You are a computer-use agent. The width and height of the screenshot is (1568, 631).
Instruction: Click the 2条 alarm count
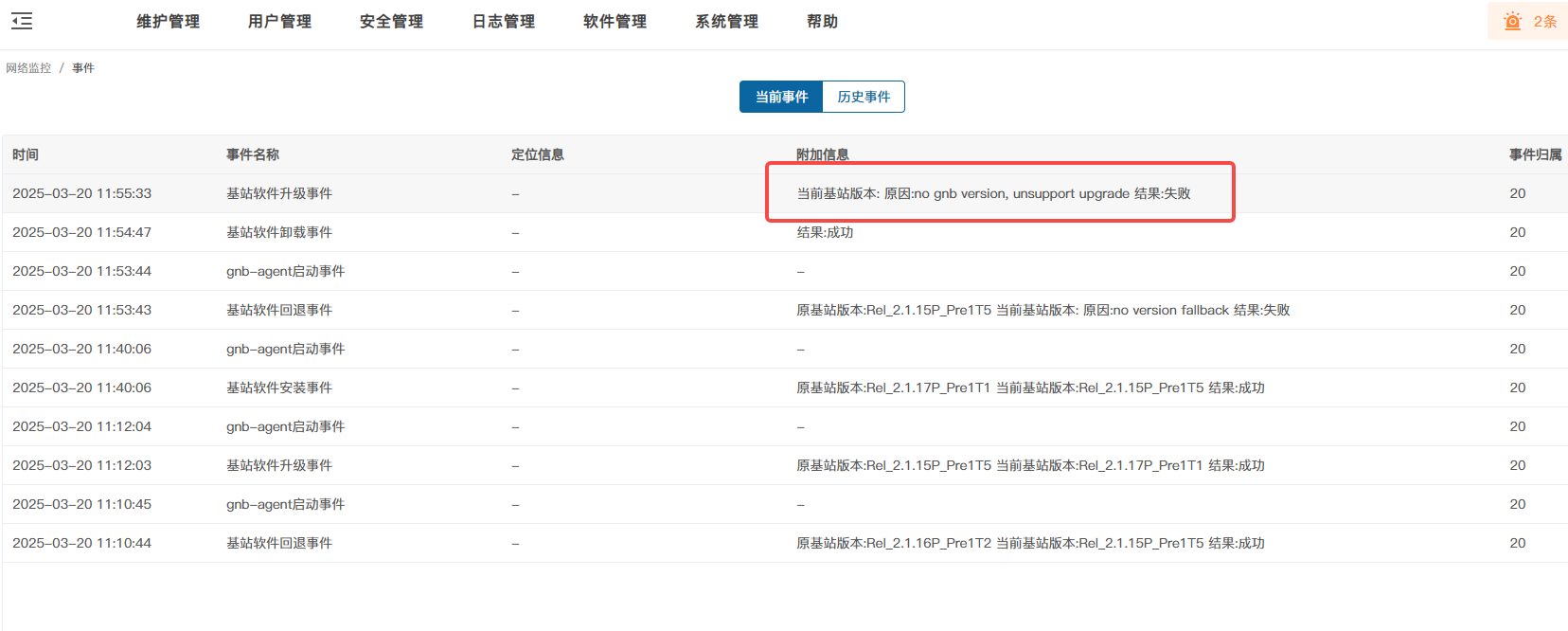(1545, 21)
